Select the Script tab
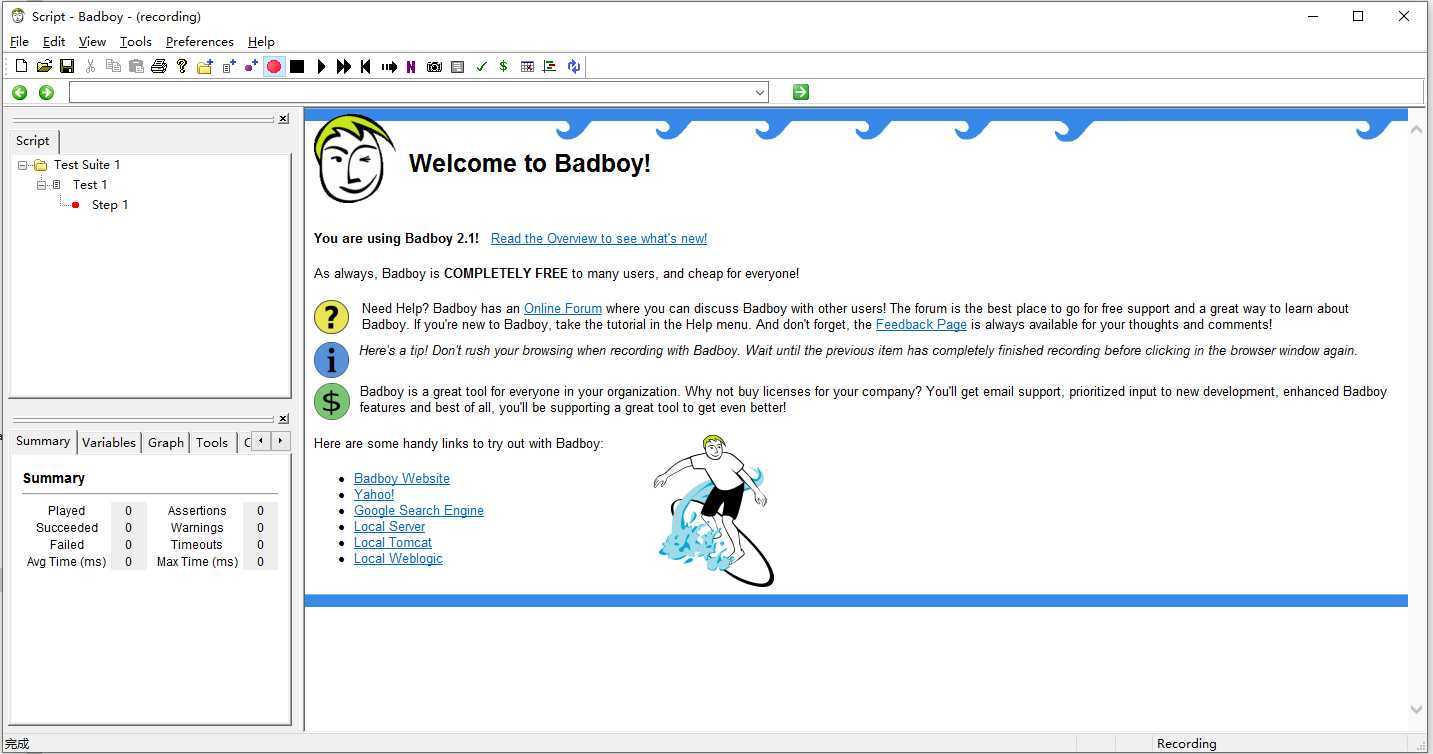Image resolution: width=1433 pixels, height=754 pixels. point(32,141)
